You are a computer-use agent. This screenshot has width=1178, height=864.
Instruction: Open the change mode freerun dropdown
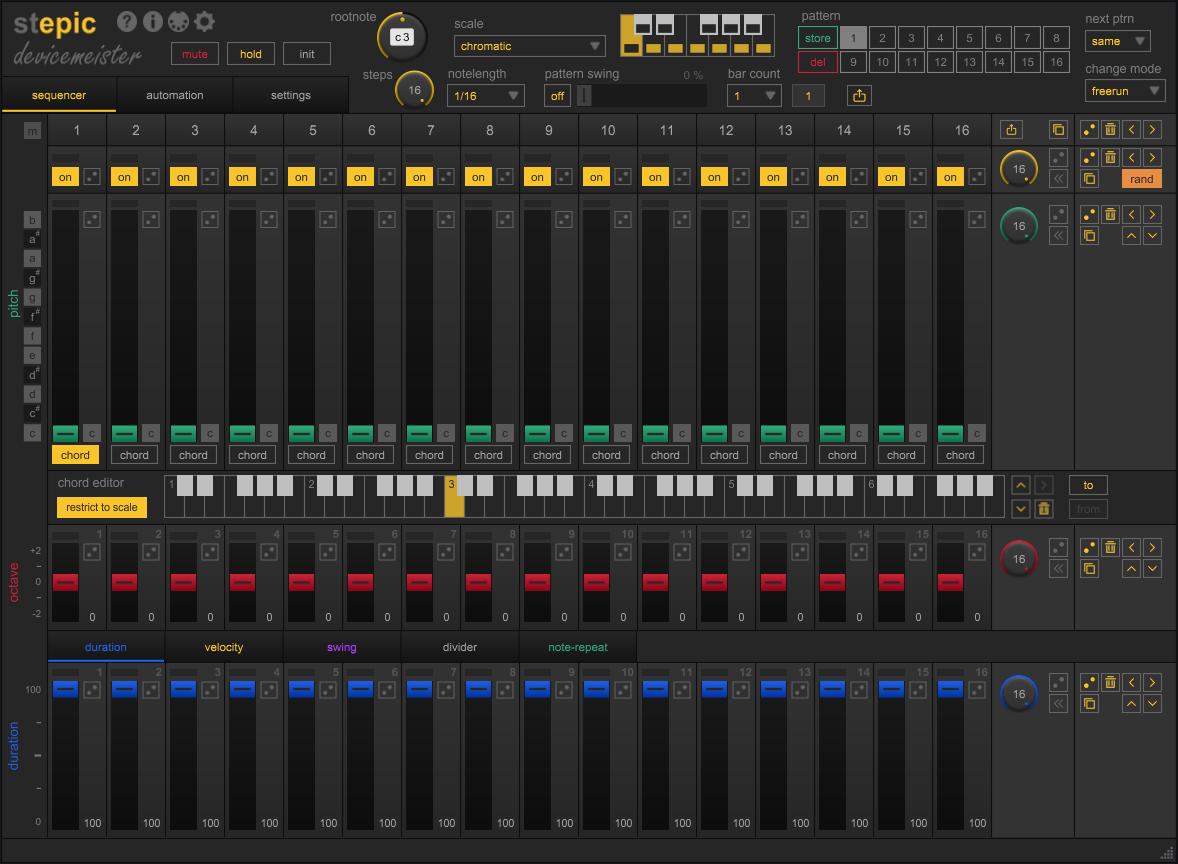pyautogui.click(x=1125, y=91)
